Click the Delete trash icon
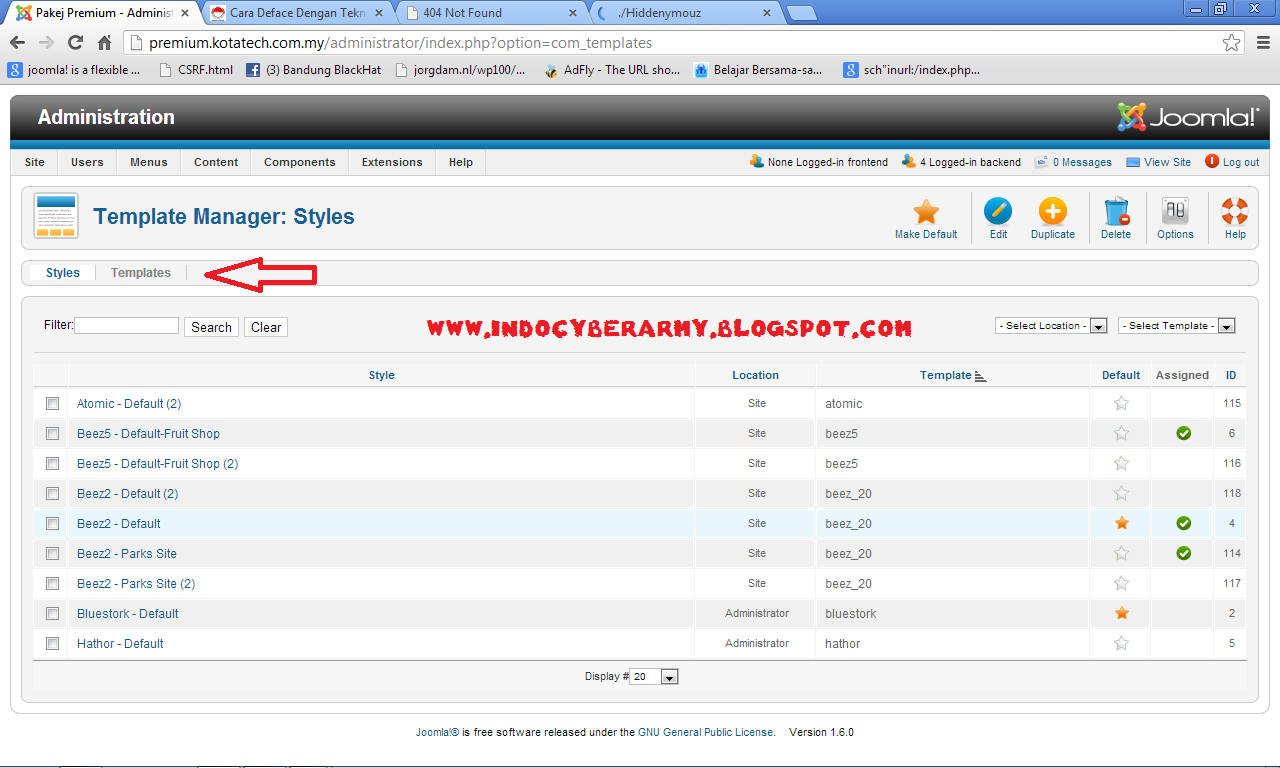Image resolution: width=1280 pixels, height=768 pixels. tap(1116, 211)
